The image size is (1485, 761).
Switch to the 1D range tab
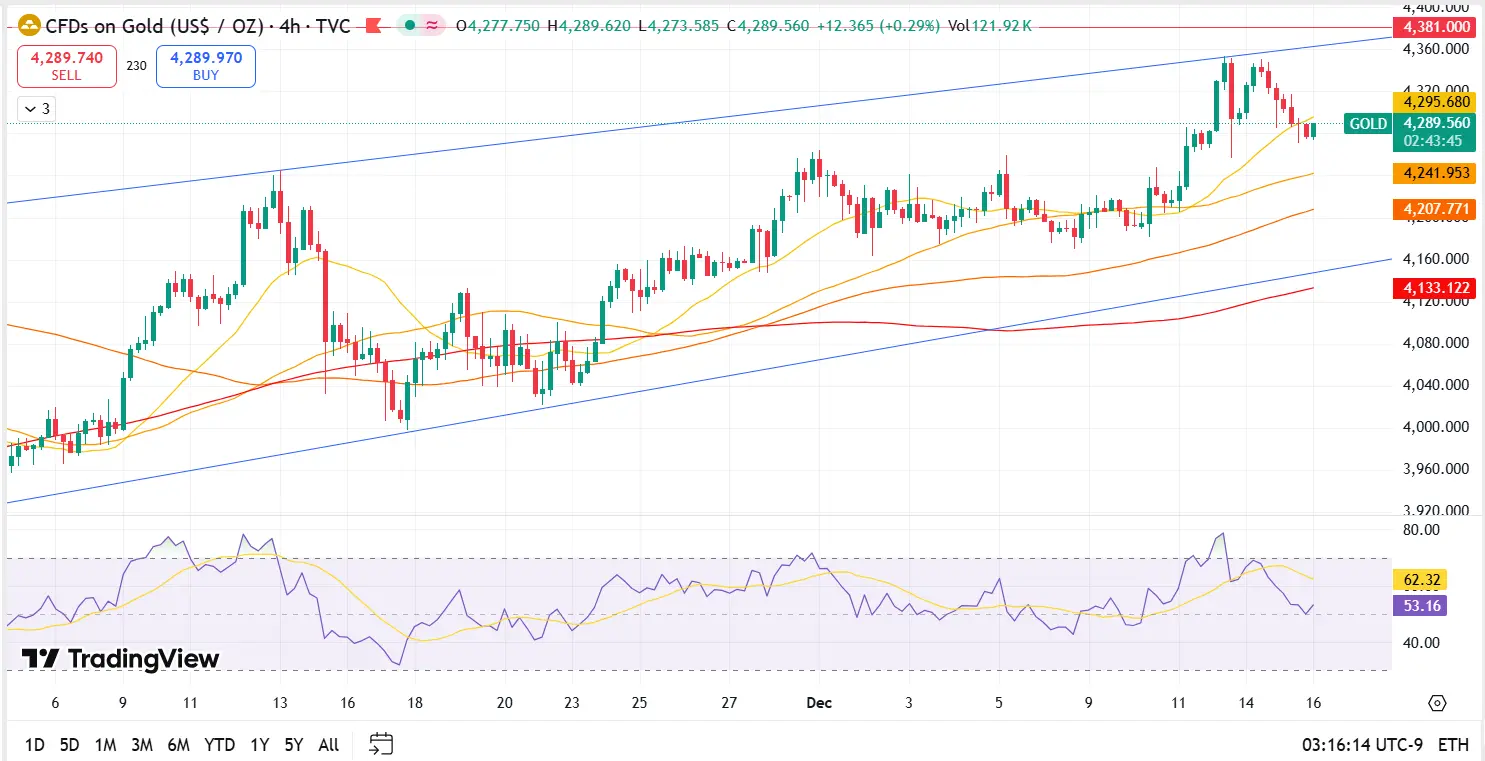point(36,744)
